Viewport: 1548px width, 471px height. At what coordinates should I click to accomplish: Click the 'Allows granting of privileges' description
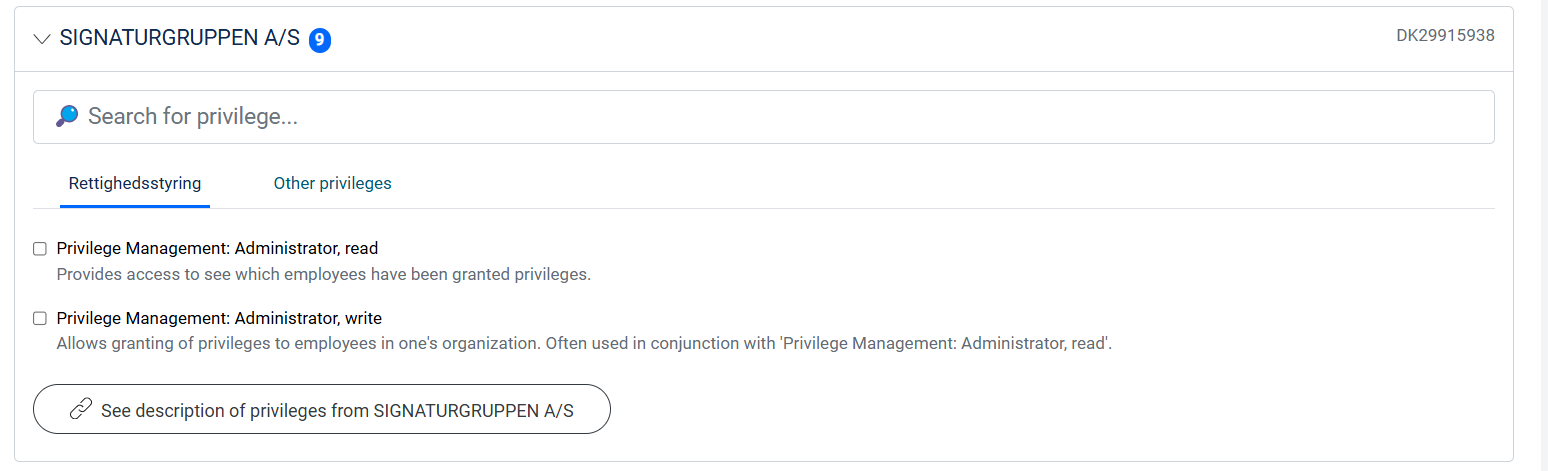click(584, 343)
